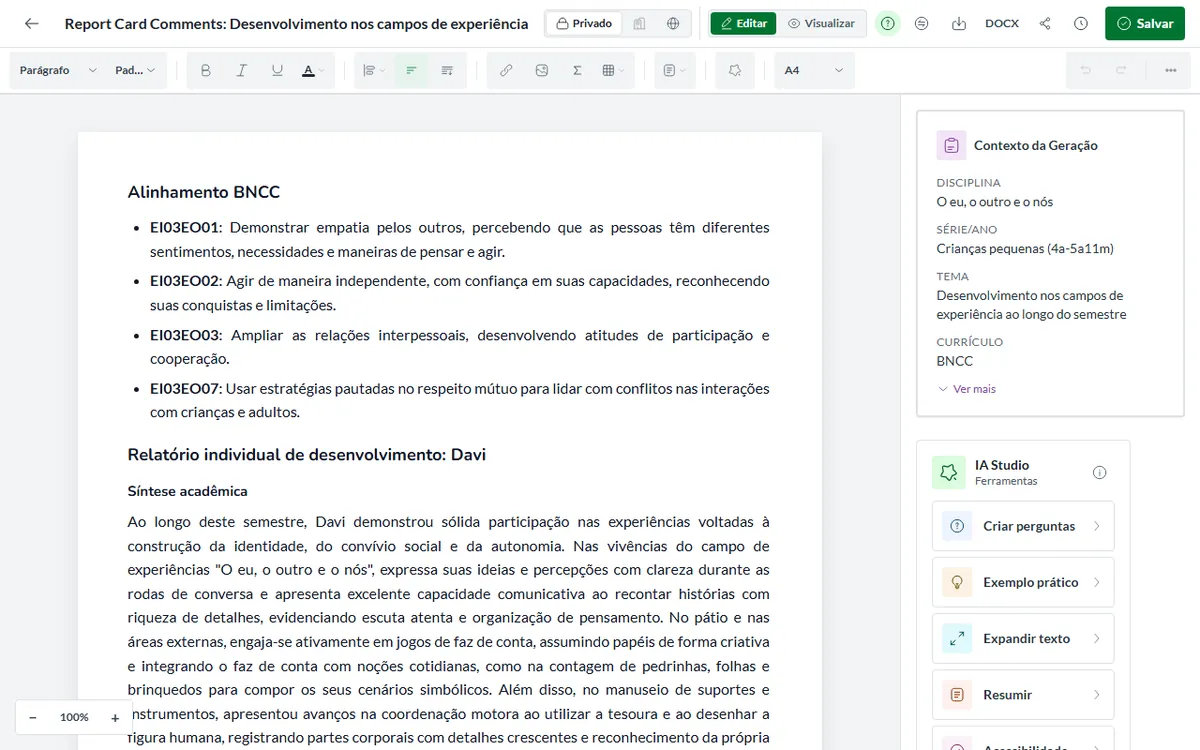Insert an image
Image resolution: width=1200 pixels, height=750 pixels.
(542, 71)
